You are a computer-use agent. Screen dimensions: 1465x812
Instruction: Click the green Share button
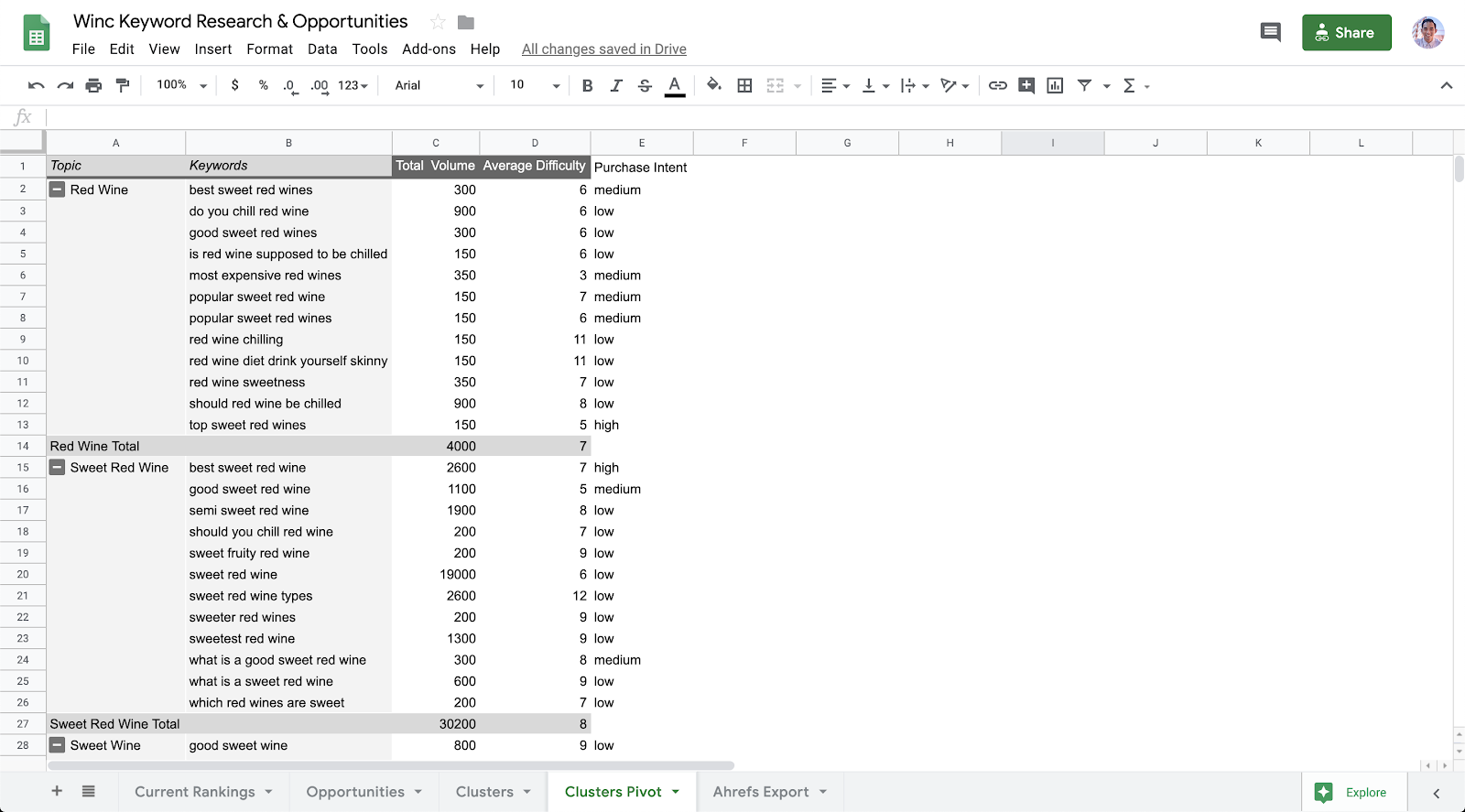[x=1347, y=33]
